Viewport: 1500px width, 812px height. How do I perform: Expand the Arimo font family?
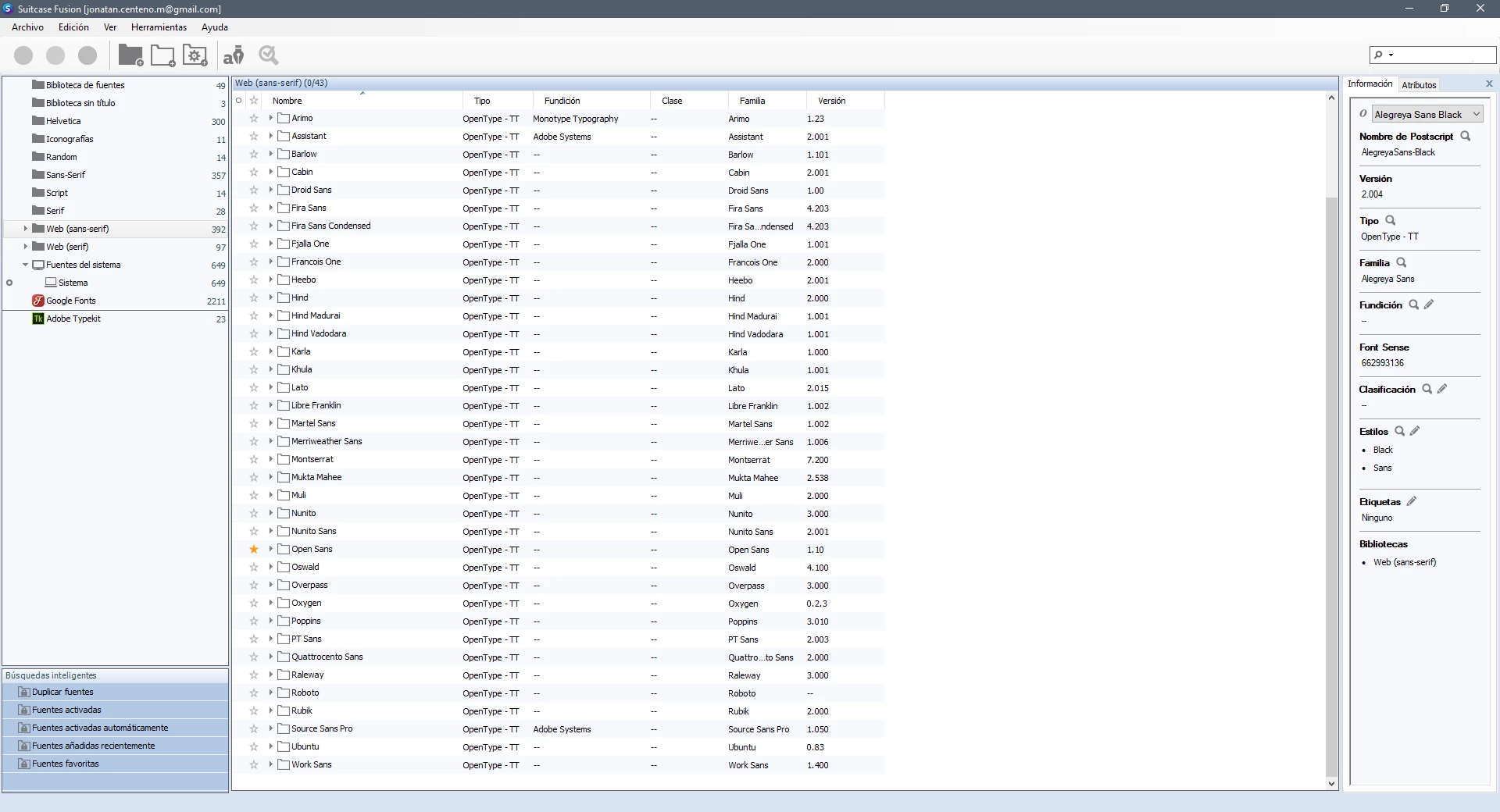(271, 118)
